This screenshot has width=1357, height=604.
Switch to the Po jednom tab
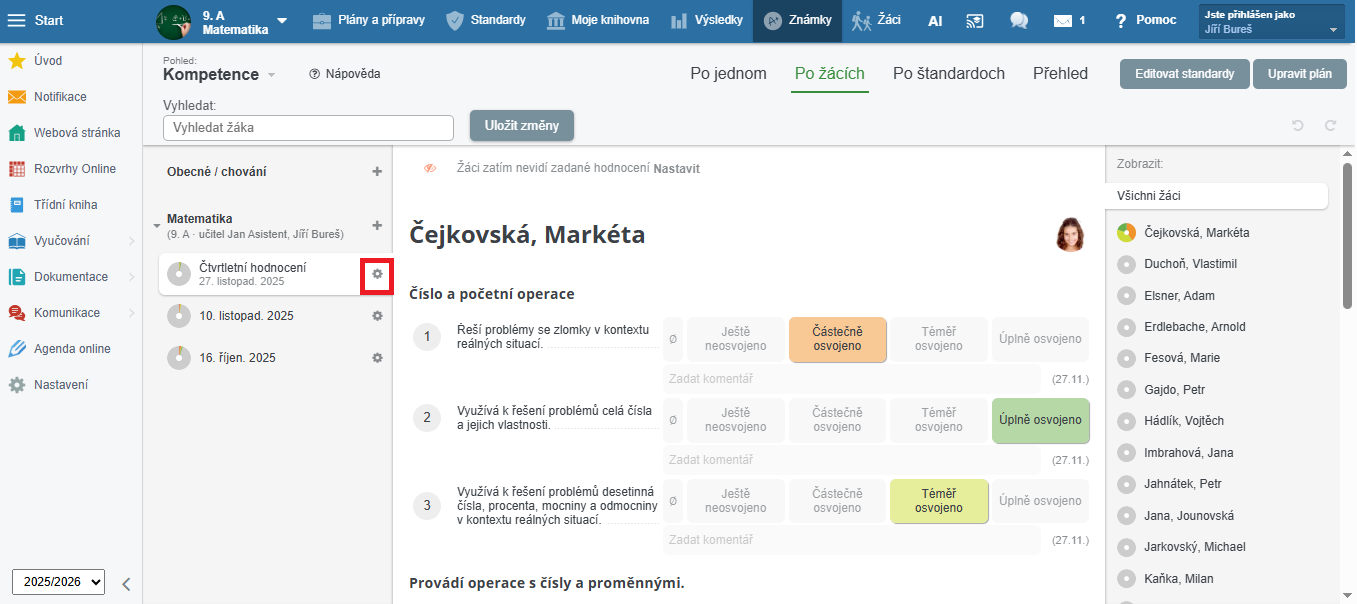click(x=728, y=73)
